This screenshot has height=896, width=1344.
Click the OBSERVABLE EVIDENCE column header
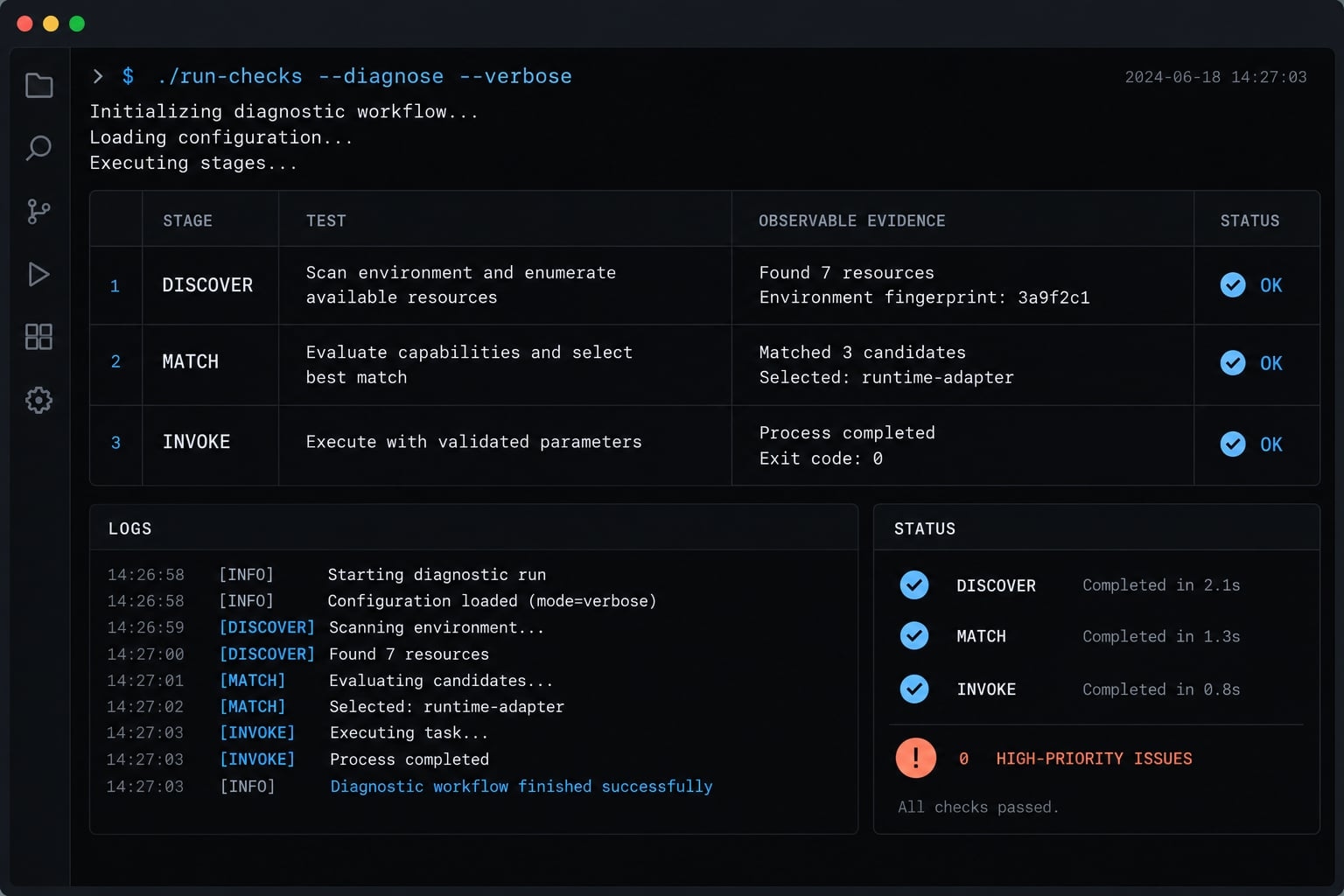click(x=851, y=220)
